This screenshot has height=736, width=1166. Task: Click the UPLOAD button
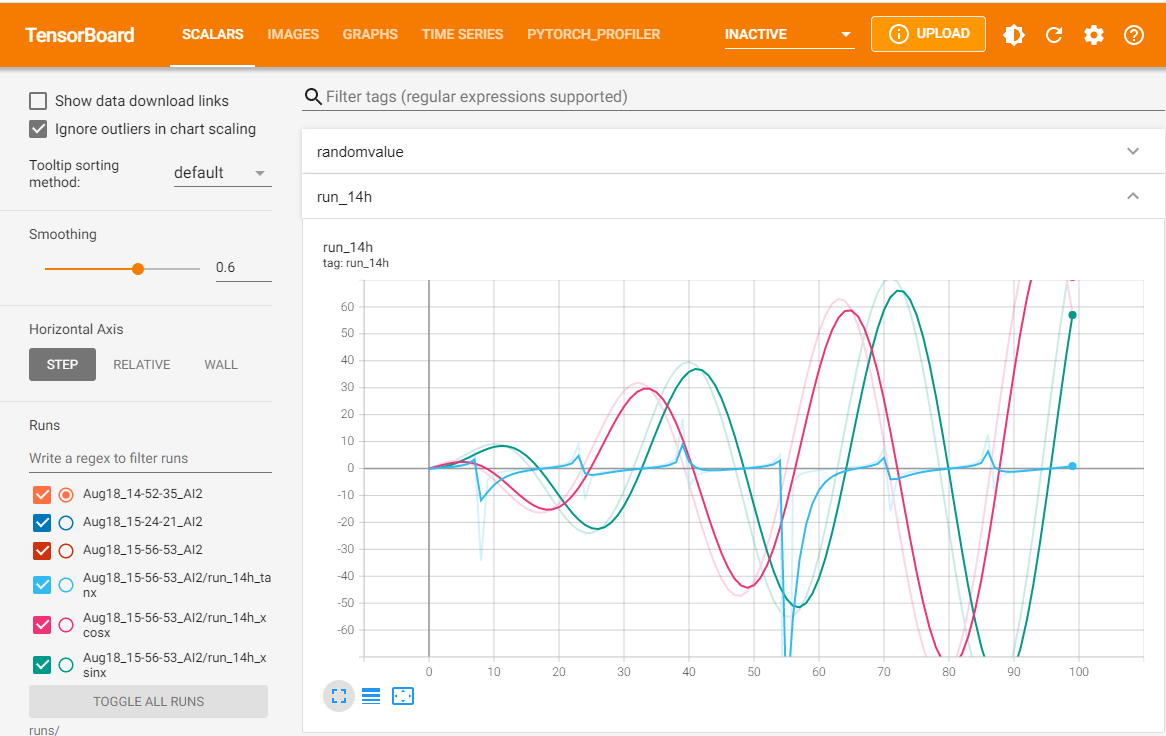pos(928,34)
